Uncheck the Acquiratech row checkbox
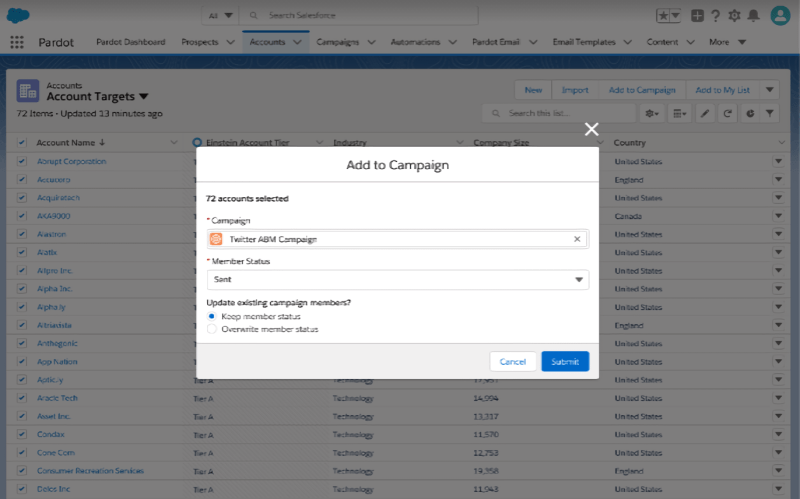The image size is (800, 499). (x=21, y=197)
